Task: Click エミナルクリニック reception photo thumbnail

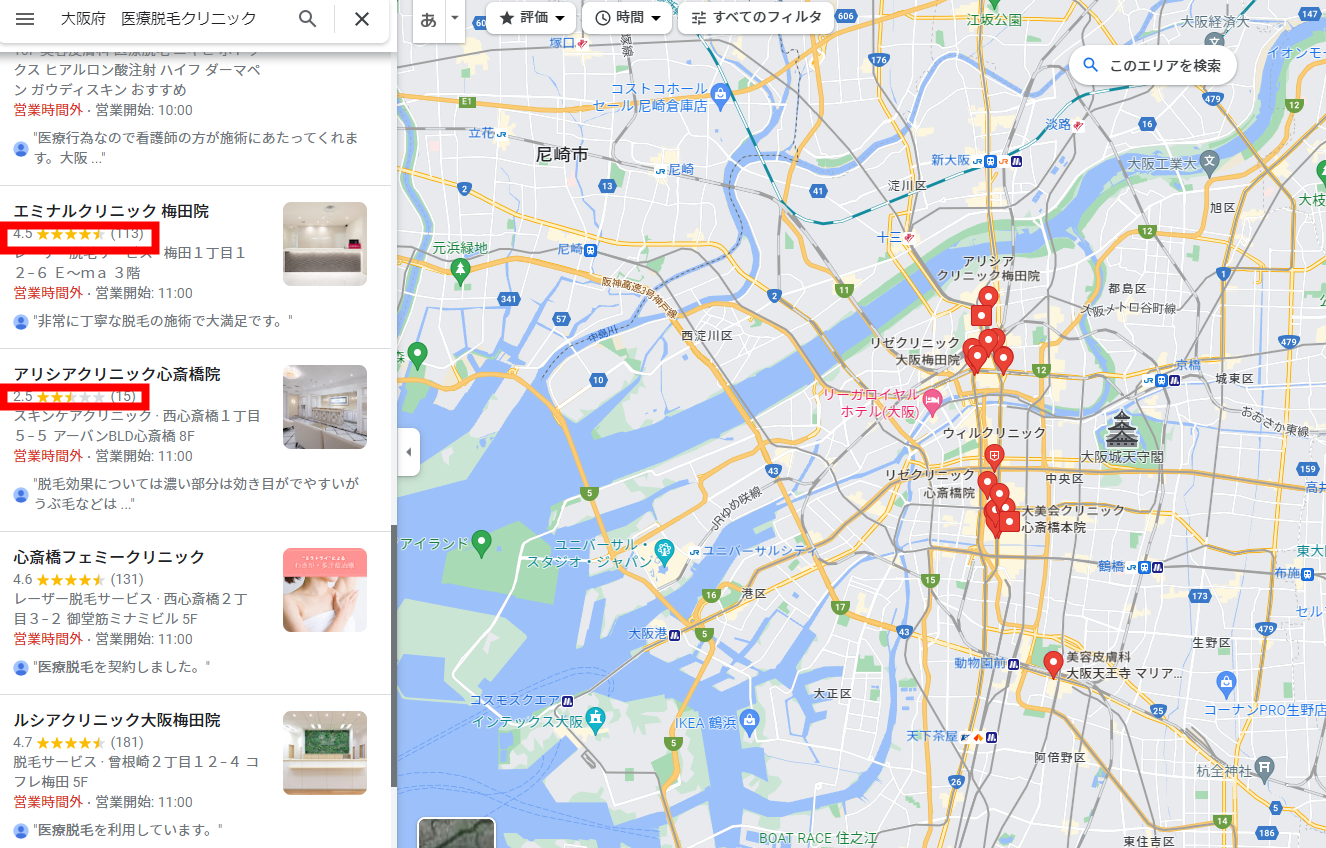Action: [x=325, y=244]
